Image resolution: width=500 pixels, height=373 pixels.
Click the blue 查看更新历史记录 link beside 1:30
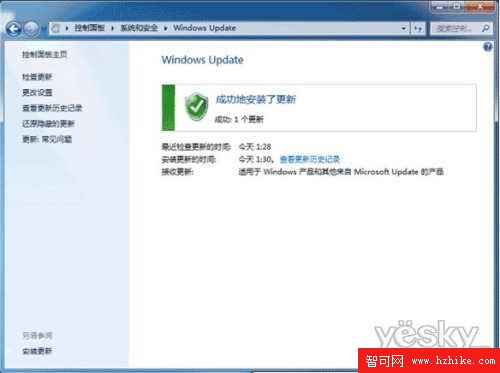point(310,159)
